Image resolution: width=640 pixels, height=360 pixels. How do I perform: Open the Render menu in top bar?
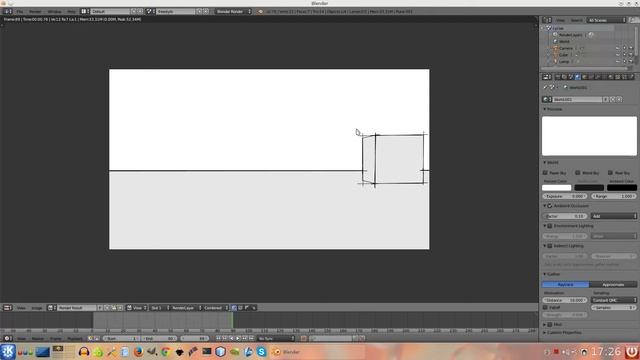click(x=35, y=11)
